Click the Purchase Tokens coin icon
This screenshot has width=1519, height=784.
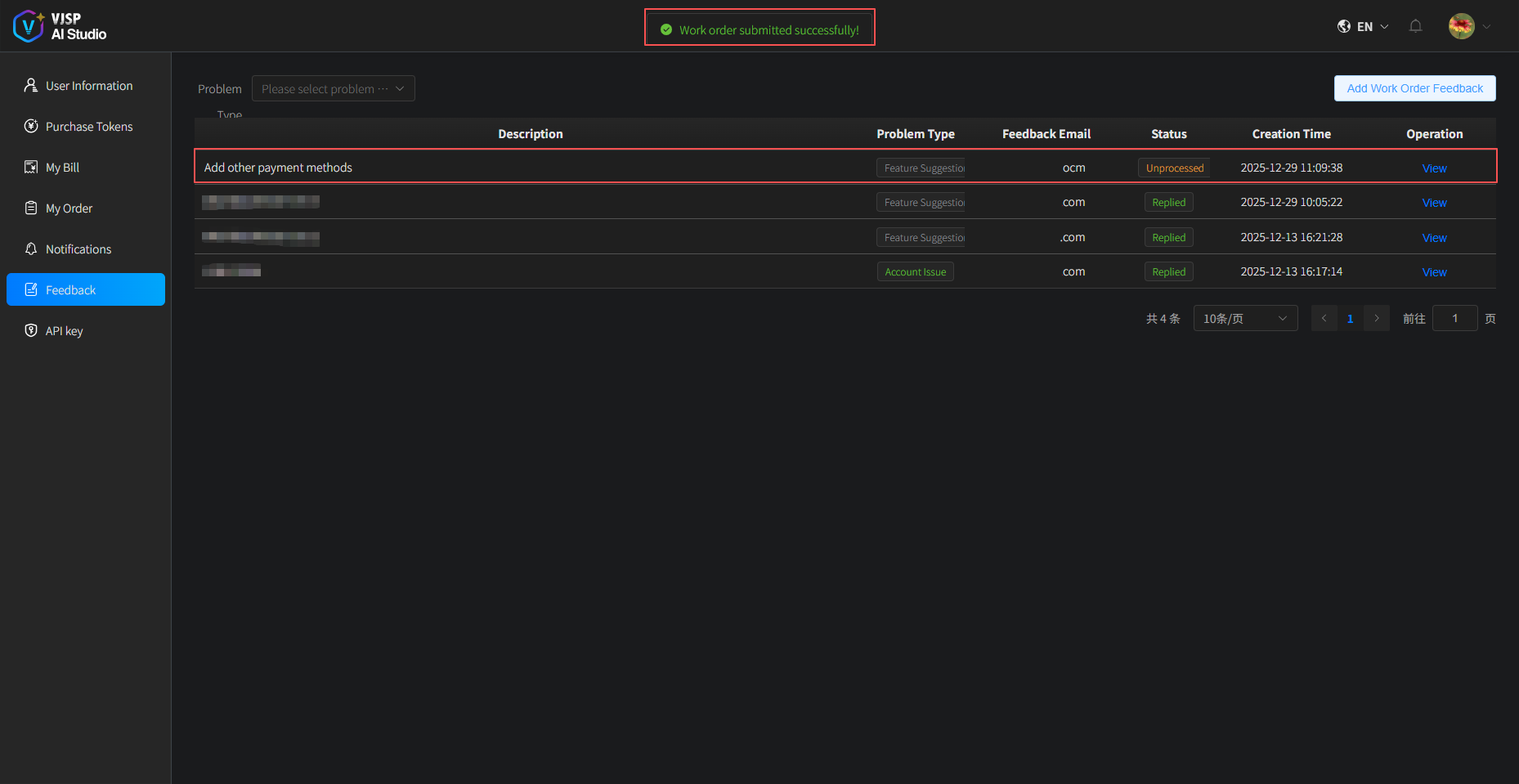pos(31,126)
